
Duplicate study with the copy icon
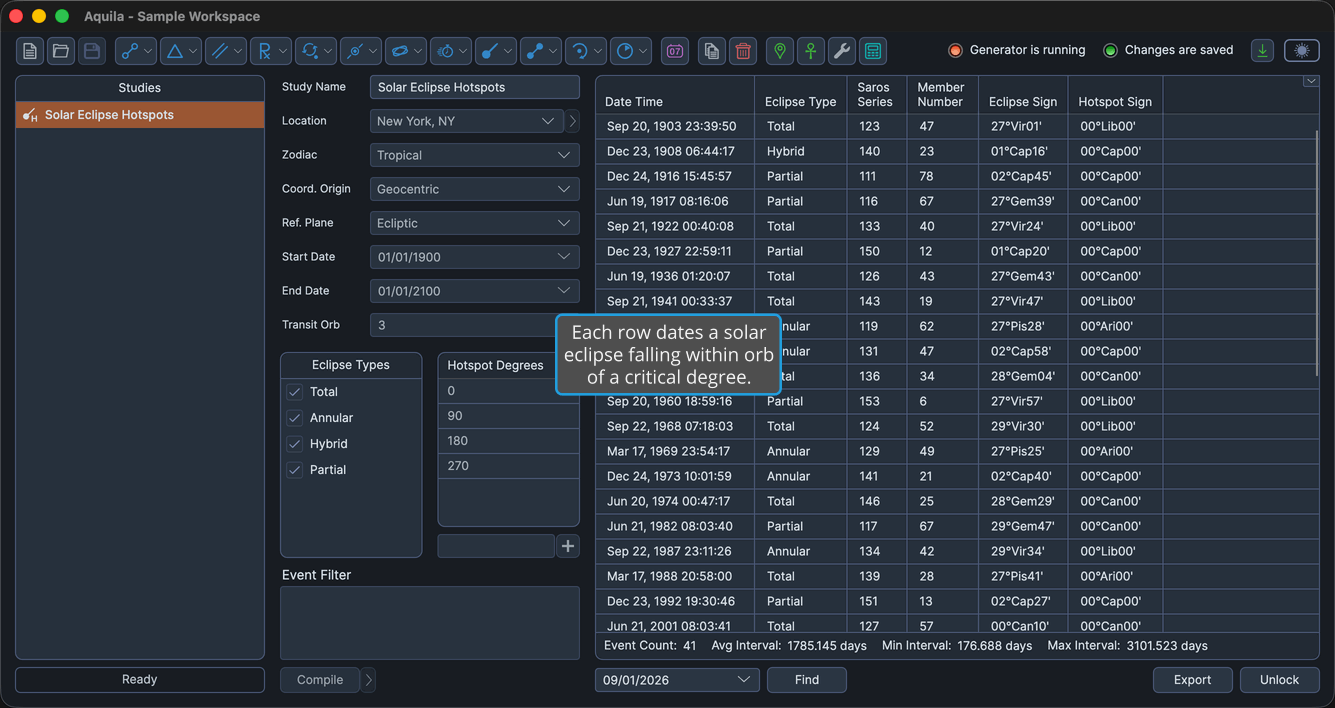click(x=712, y=51)
